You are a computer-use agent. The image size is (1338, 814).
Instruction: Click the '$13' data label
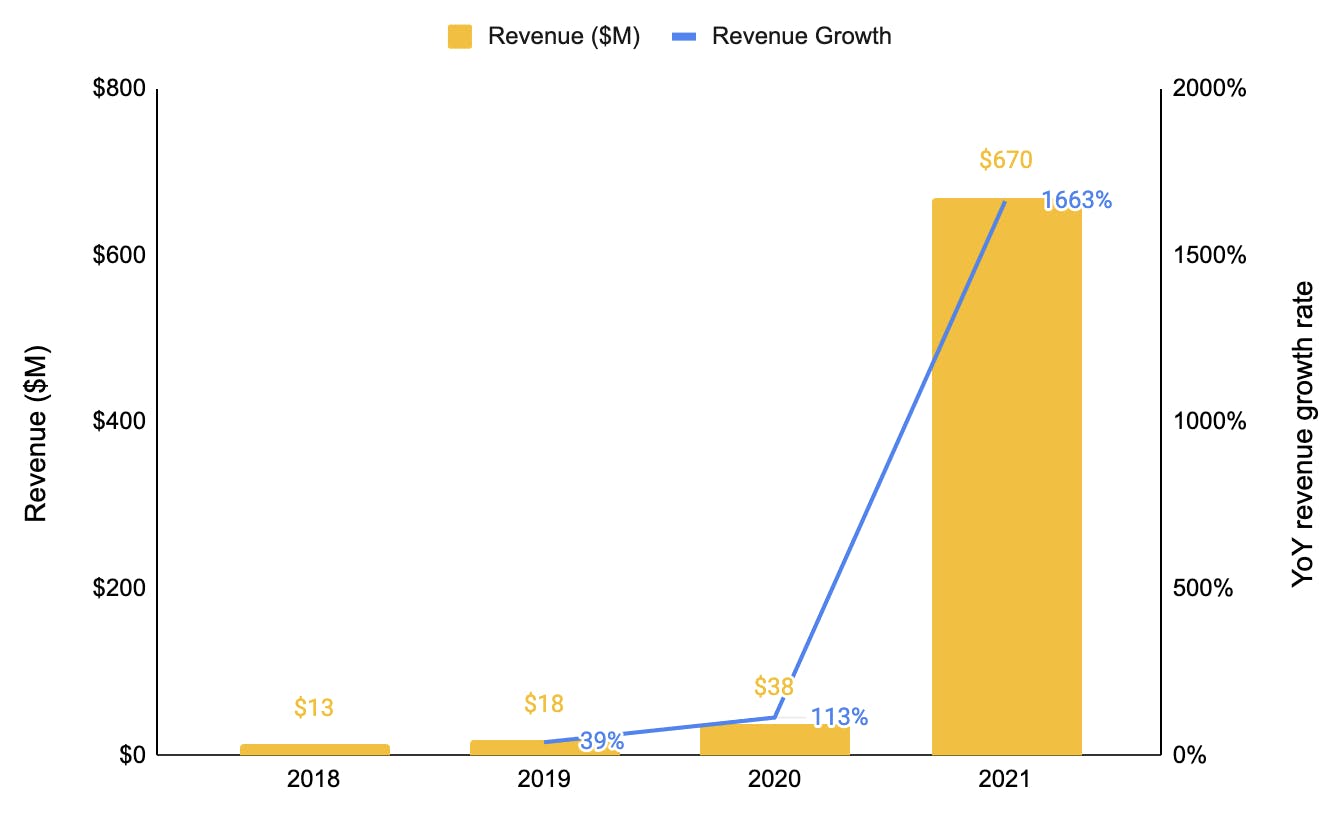click(x=313, y=708)
